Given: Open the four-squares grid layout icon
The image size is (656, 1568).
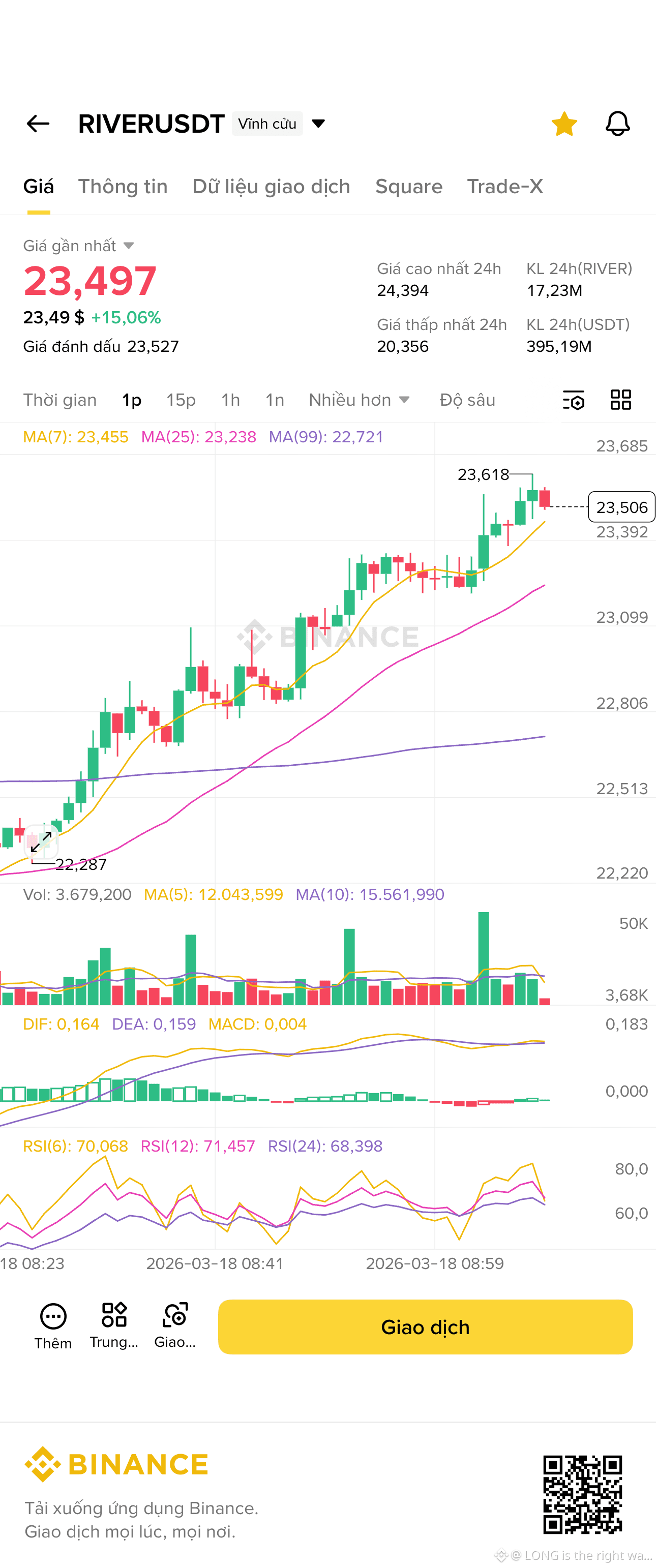Looking at the screenshot, I should [x=621, y=400].
